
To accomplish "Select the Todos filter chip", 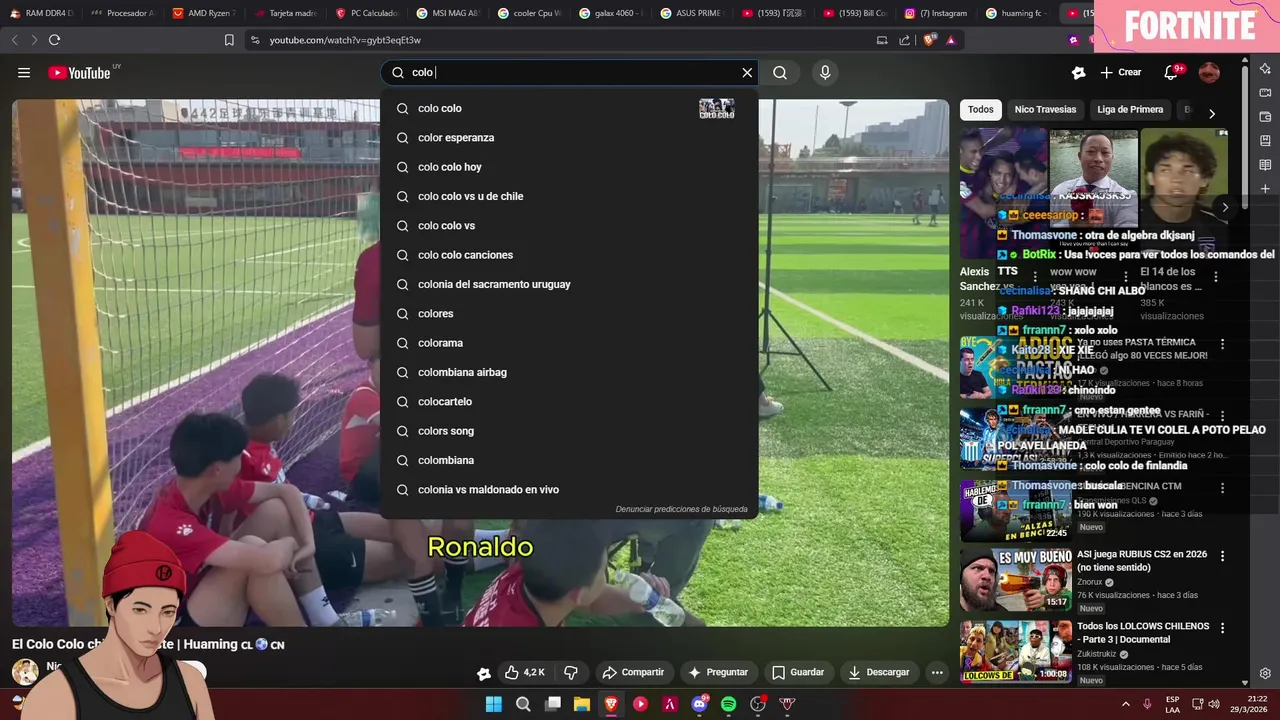I will point(981,109).
